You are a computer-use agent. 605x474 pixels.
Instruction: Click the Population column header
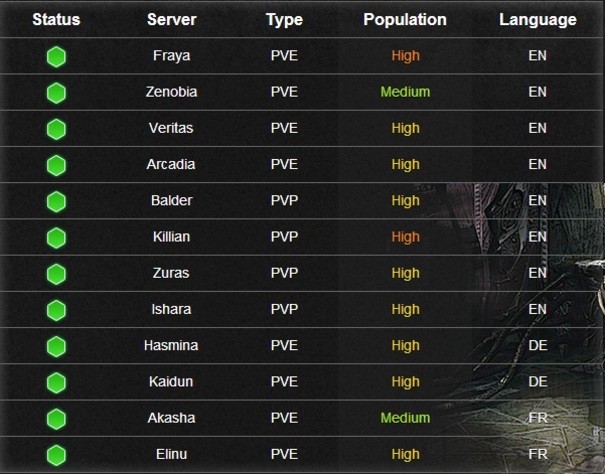point(405,20)
